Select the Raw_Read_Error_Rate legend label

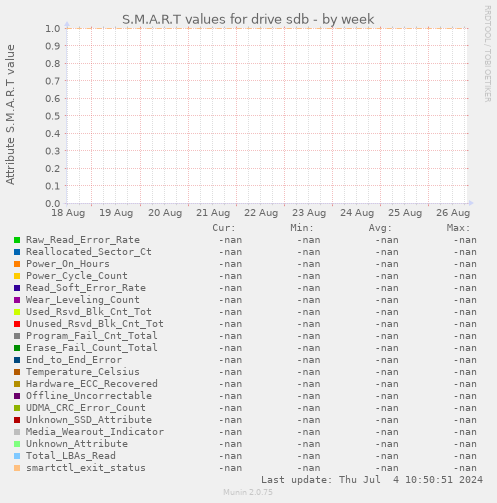(x=83, y=240)
